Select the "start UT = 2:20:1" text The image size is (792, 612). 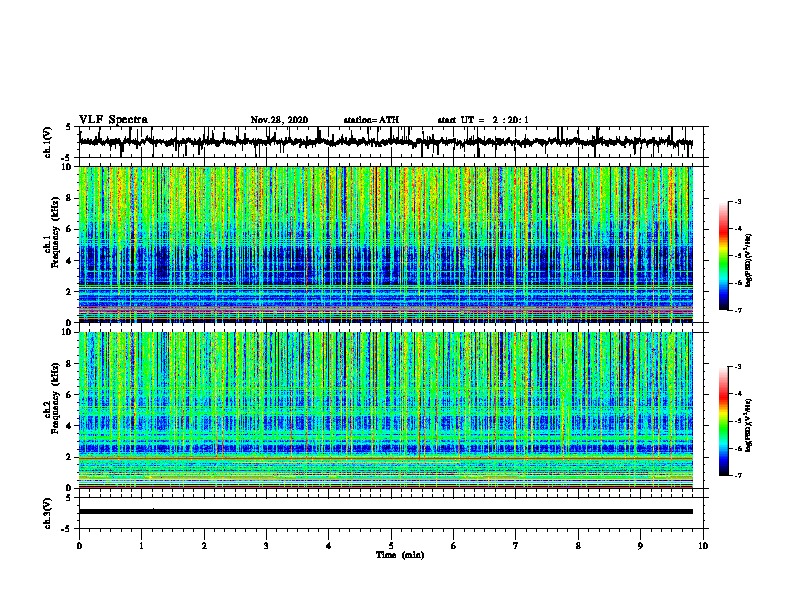[x=483, y=120]
